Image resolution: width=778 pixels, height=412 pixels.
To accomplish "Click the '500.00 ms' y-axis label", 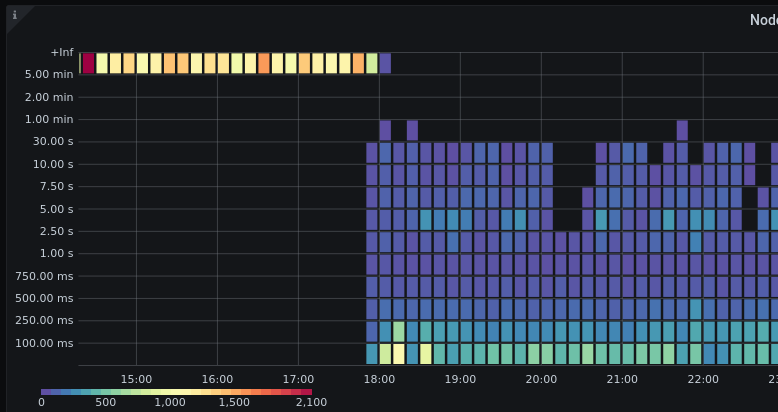I will coord(44,298).
